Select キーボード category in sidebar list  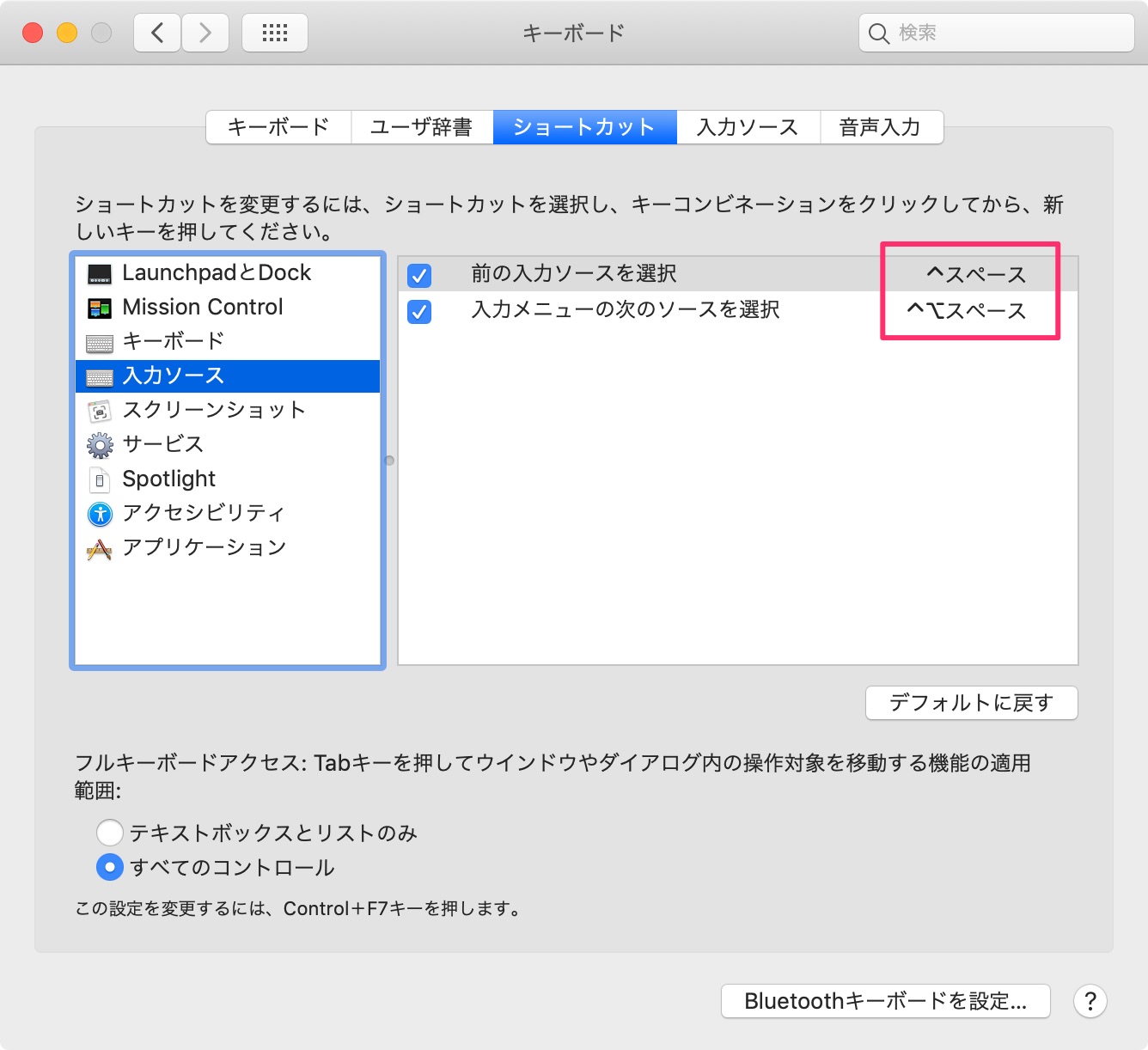[228, 342]
